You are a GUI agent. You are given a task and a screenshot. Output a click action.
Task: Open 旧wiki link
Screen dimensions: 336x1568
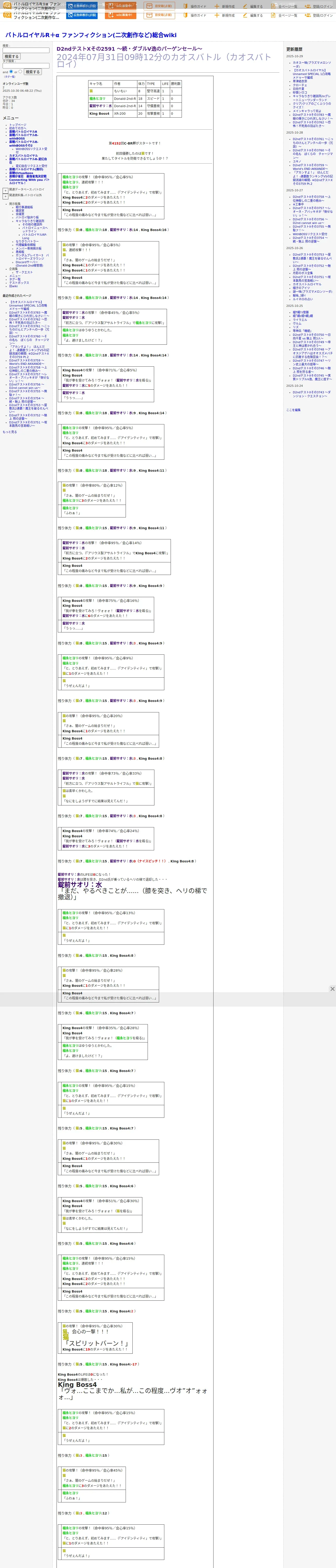[x=13, y=286]
